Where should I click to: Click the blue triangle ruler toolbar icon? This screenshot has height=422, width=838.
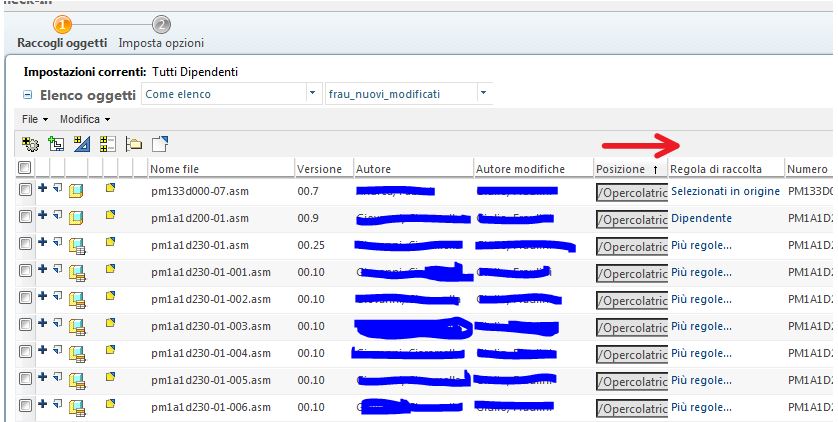[x=82, y=144]
